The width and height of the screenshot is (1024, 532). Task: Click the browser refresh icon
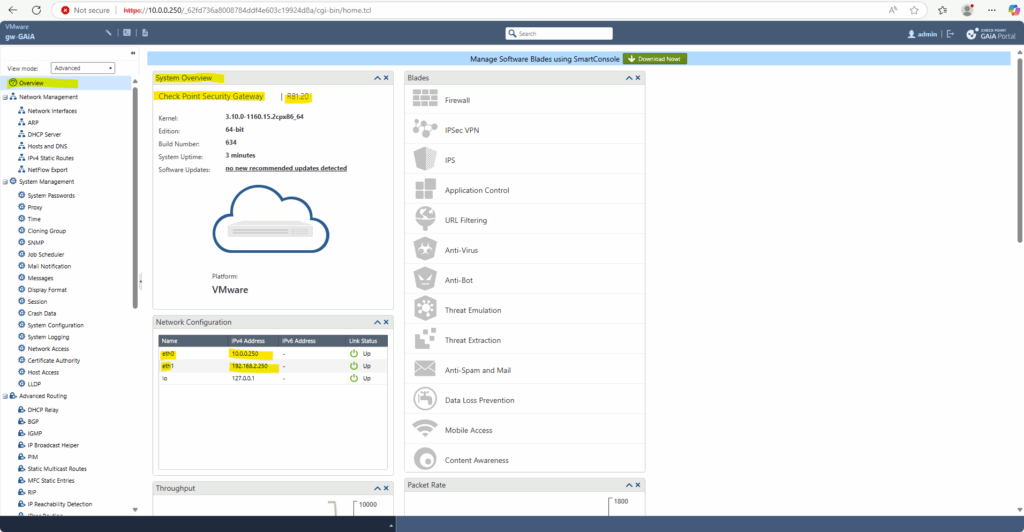(x=37, y=10)
